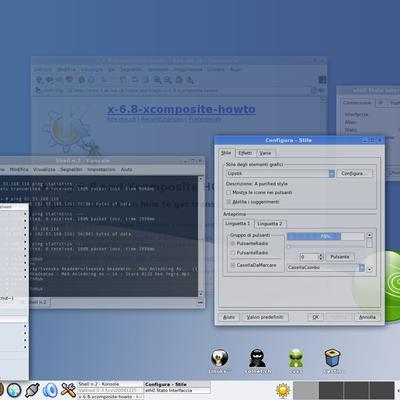
Task: Click the Konsole terminal vertical scrollbar
Action: point(201,236)
